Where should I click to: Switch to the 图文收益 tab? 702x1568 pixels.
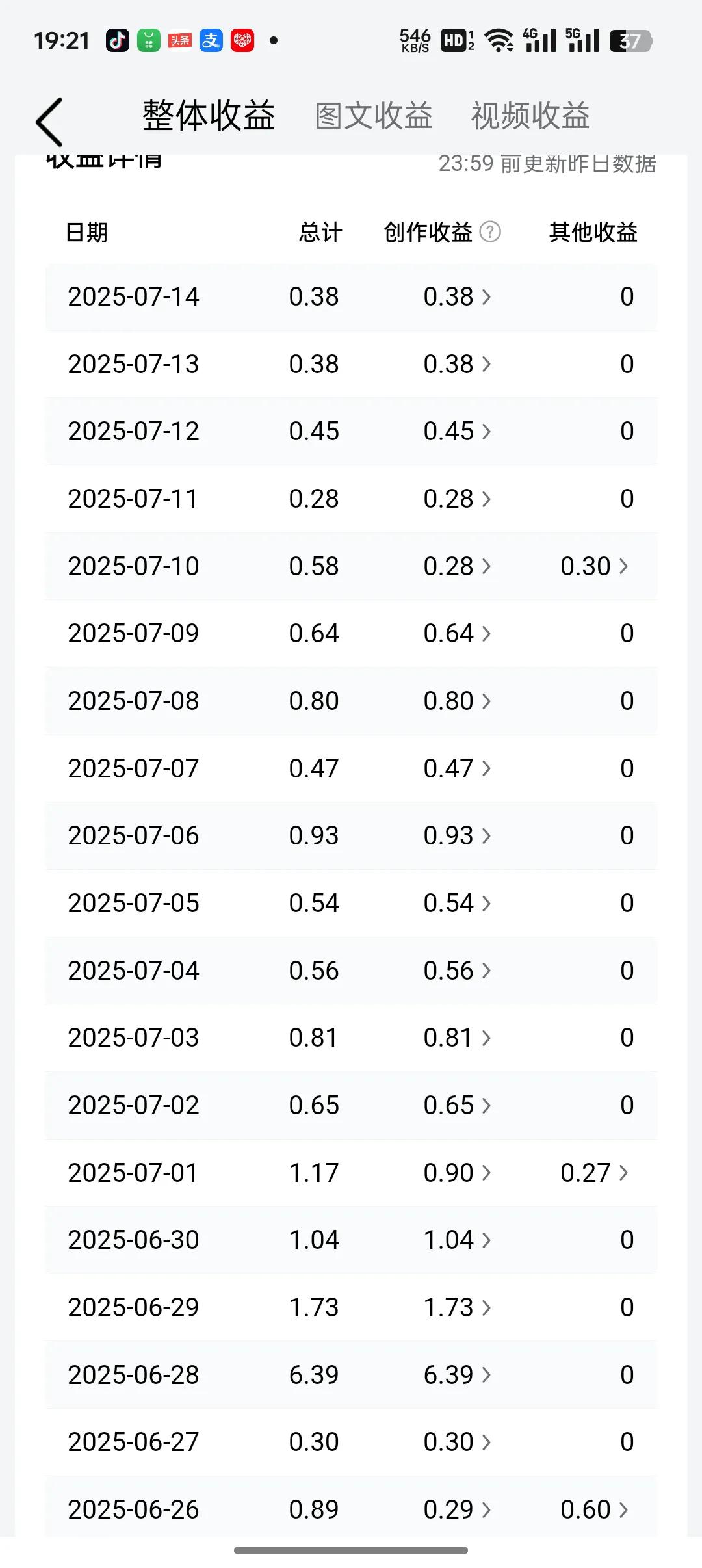pos(374,116)
